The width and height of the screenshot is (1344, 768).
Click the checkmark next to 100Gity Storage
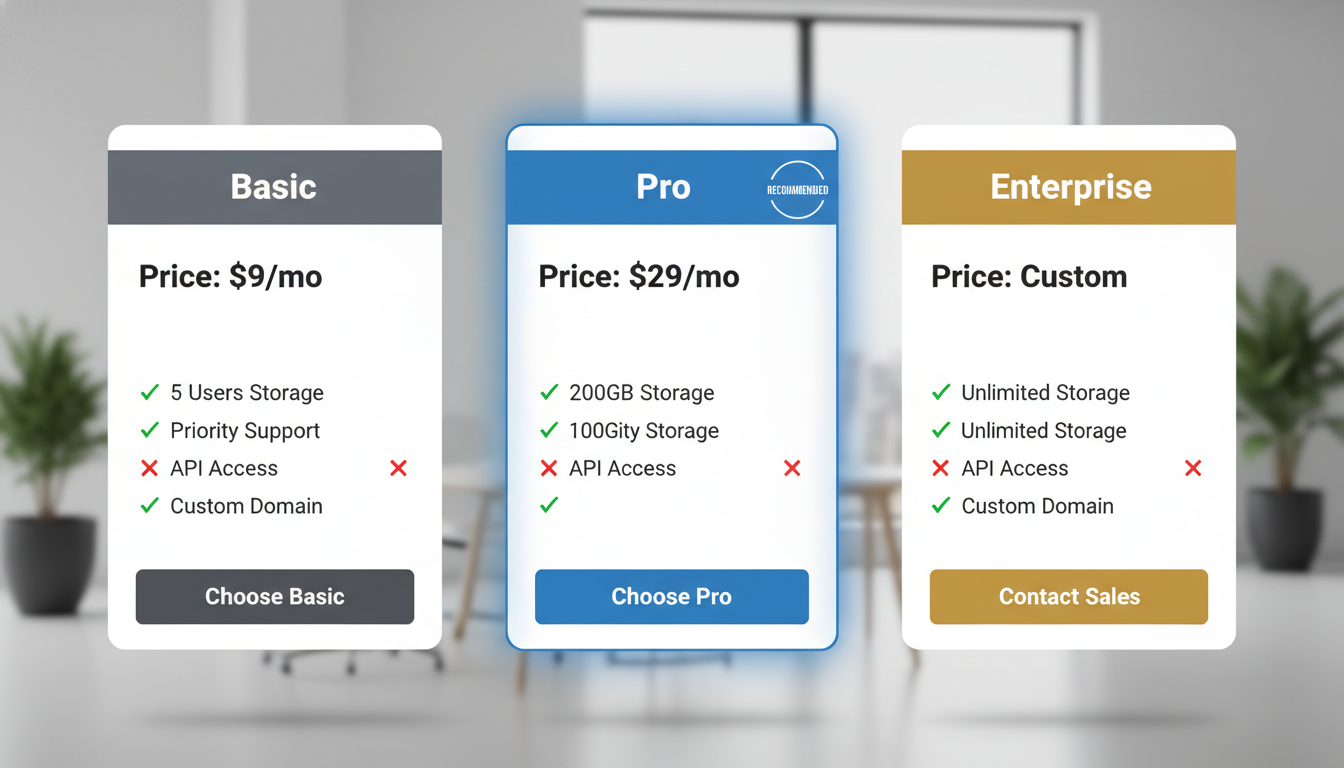[x=549, y=431]
